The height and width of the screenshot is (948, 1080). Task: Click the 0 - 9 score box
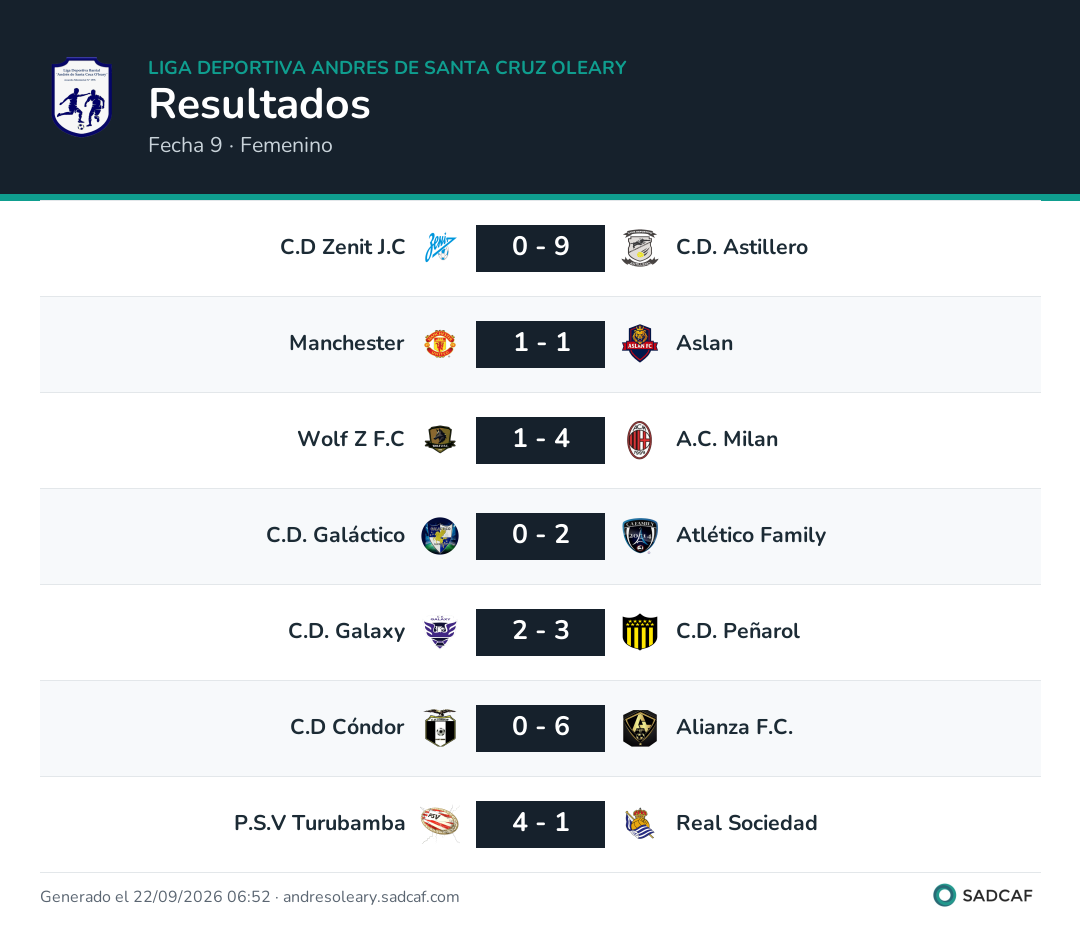pos(540,248)
